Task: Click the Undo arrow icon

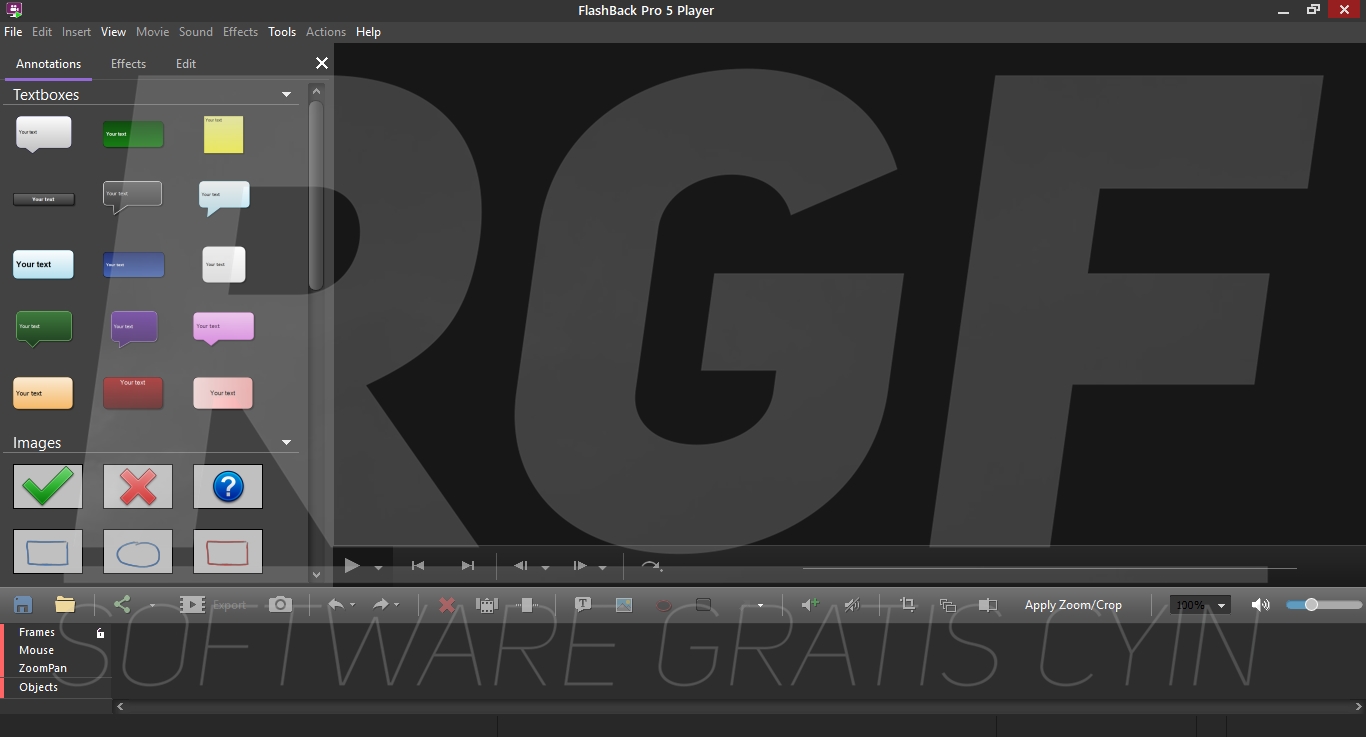Action: click(336, 604)
